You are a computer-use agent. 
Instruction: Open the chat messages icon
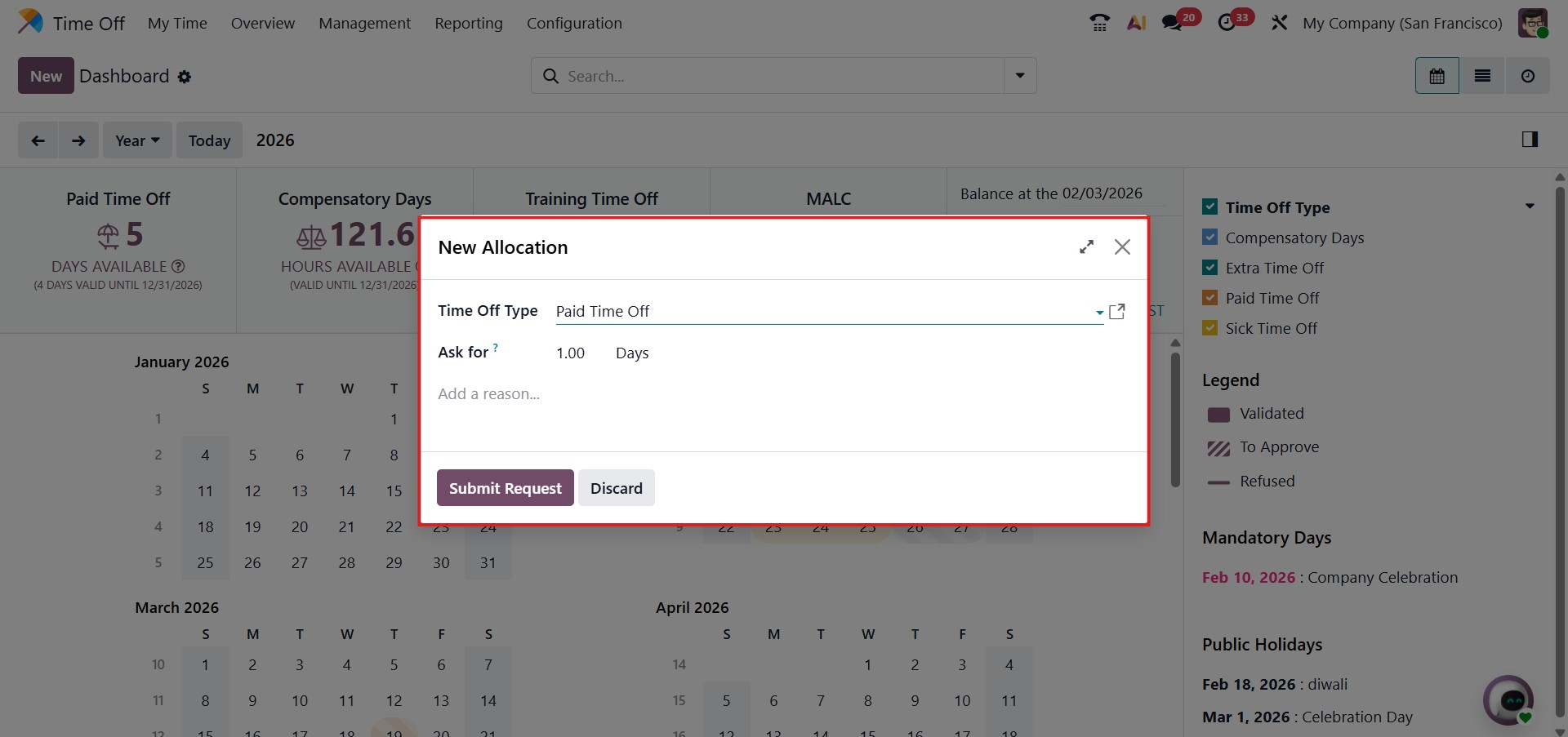(x=1172, y=23)
